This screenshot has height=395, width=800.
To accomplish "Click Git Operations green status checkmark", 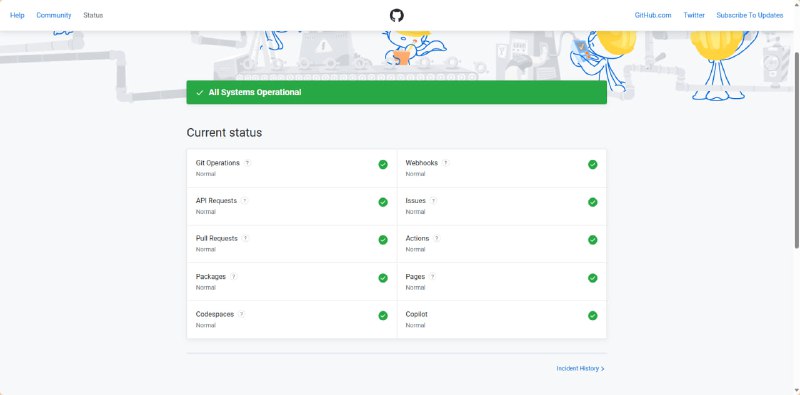I will pyautogui.click(x=383, y=164).
